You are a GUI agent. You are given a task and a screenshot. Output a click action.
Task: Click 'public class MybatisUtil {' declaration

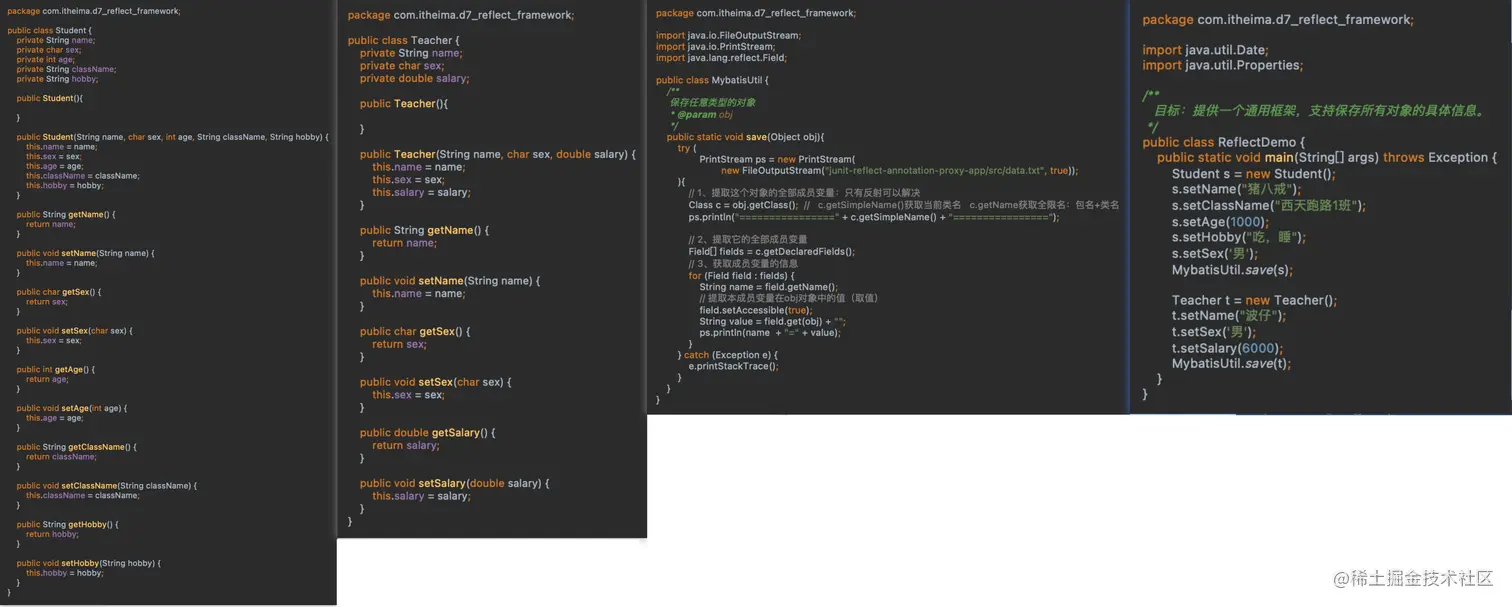click(x=712, y=80)
